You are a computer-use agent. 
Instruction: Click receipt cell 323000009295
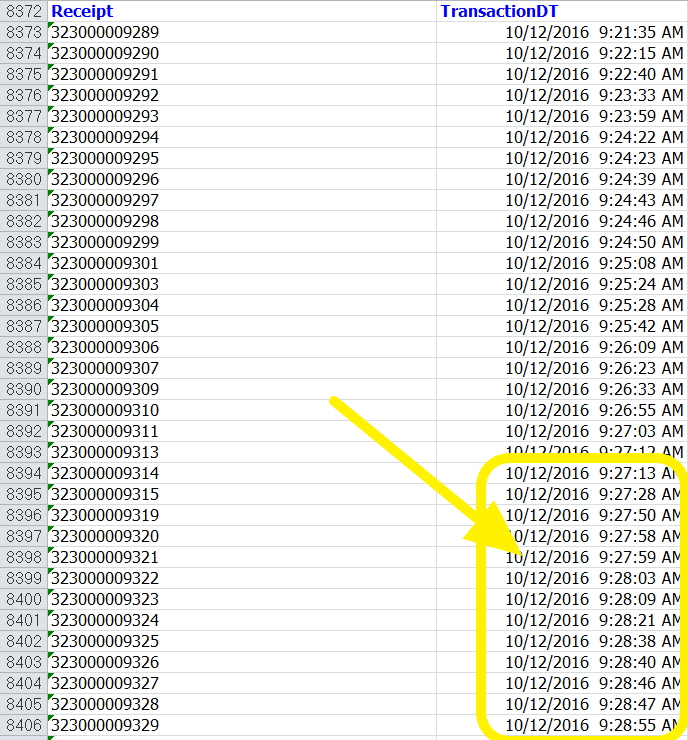click(x=242, y=158)
